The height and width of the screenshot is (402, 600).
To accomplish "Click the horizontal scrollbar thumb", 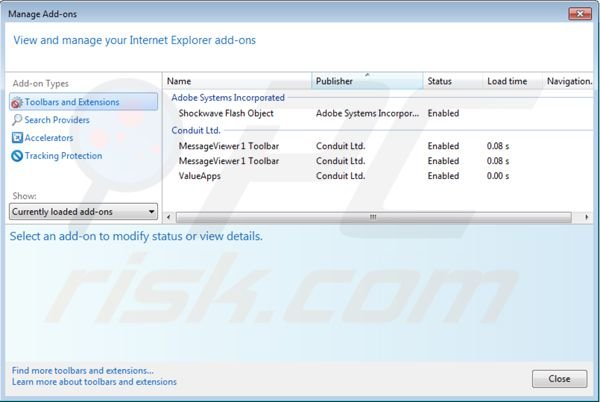I will click(x=373, y=217).
